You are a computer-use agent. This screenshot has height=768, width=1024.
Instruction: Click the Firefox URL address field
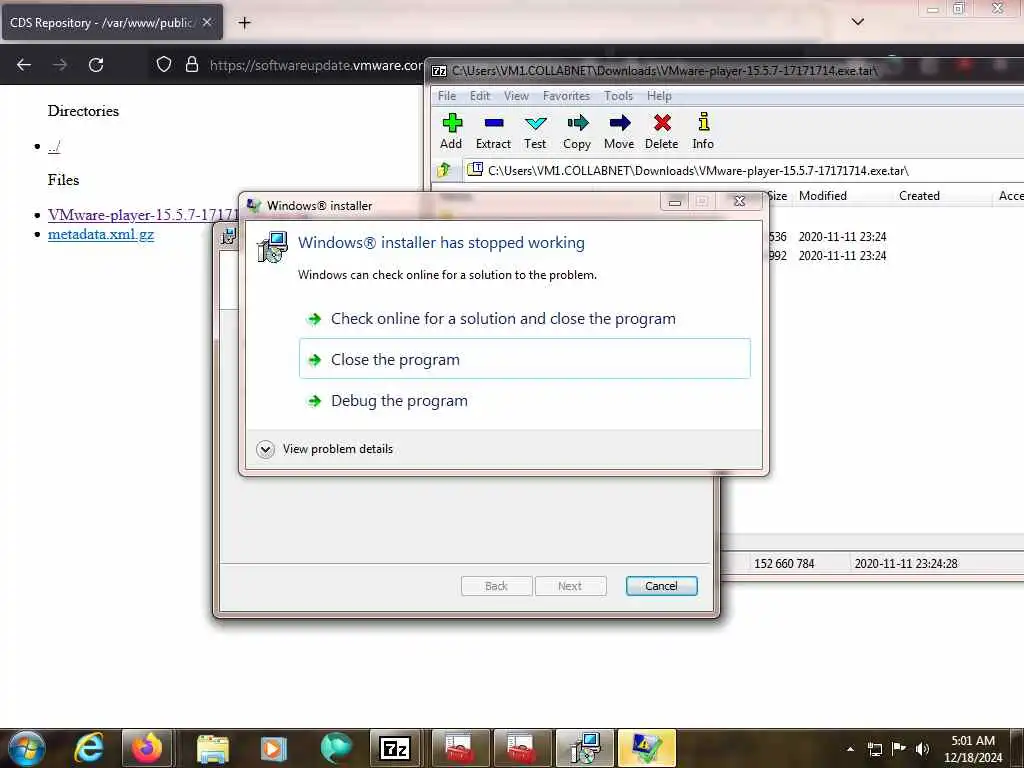[x=316, y=65]
